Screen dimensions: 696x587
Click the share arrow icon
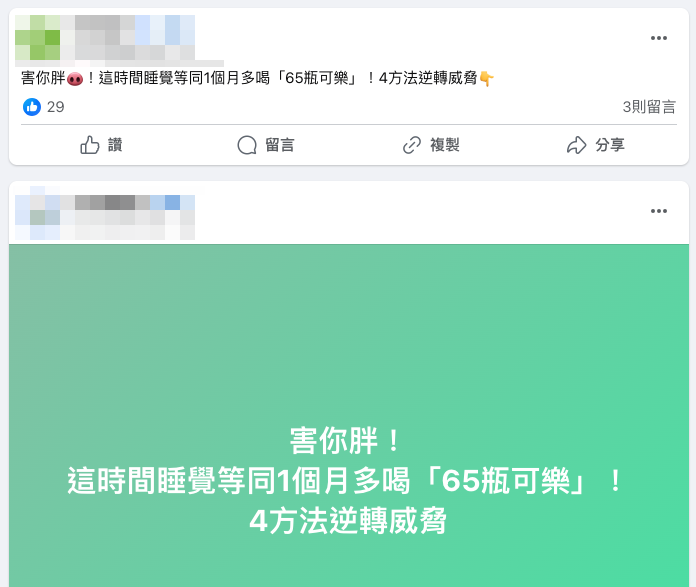576,145
